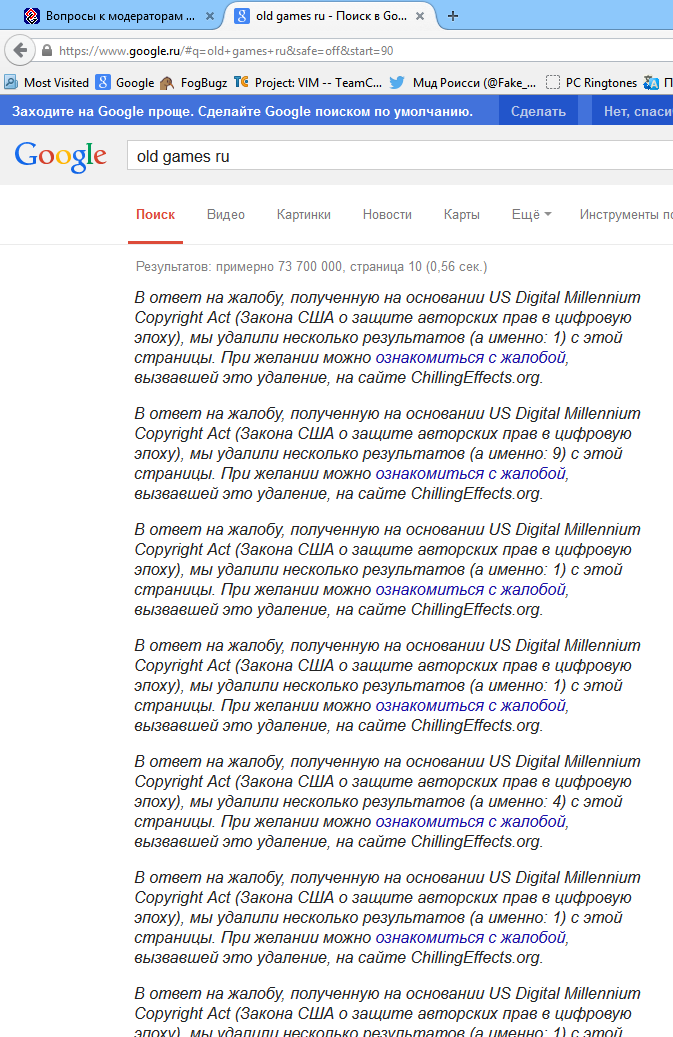Image resolution: width=673 pixels, height=1037 pixels.
Task: Click the search box with 'old games ru'
Action: click(x=400, y=157)
